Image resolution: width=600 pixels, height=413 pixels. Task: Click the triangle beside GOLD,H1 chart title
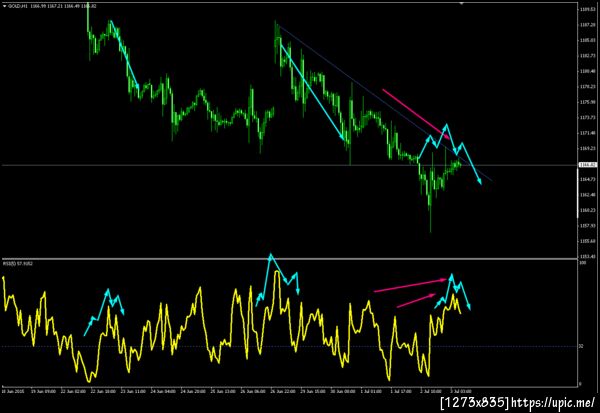coord(5,6)
